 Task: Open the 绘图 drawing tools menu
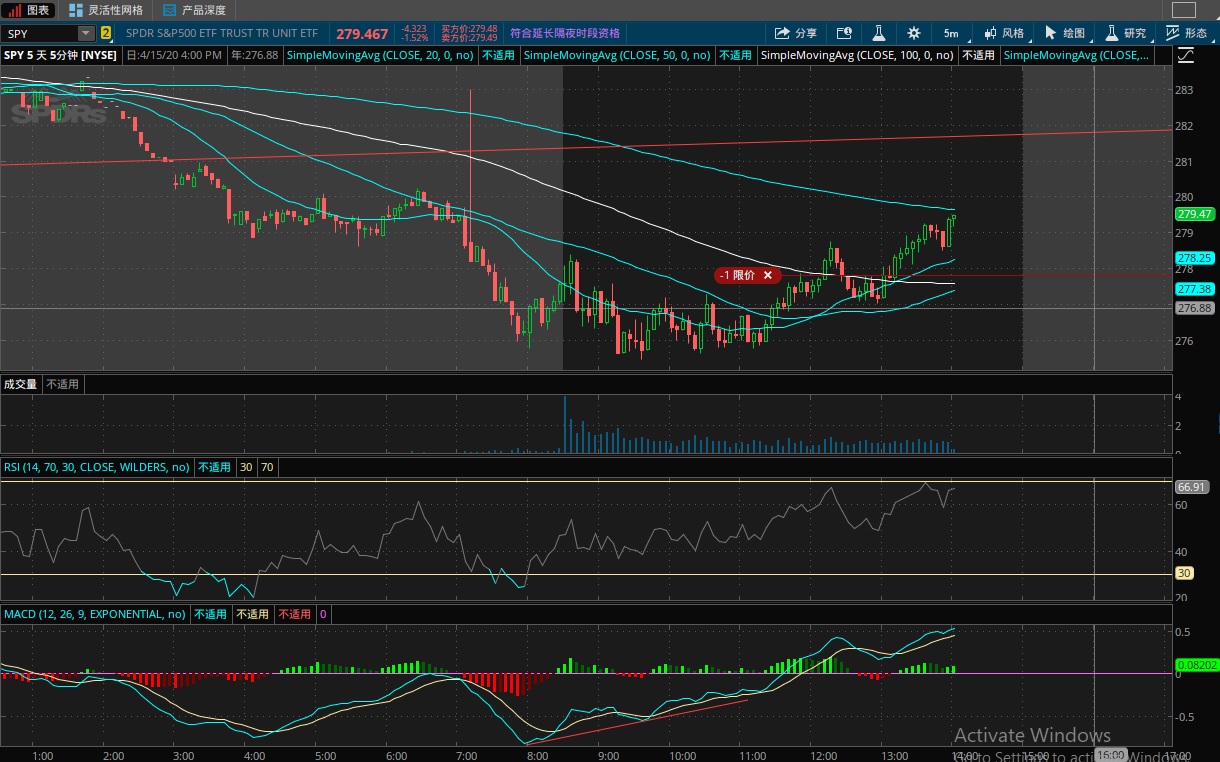(x=1064, y=33)
